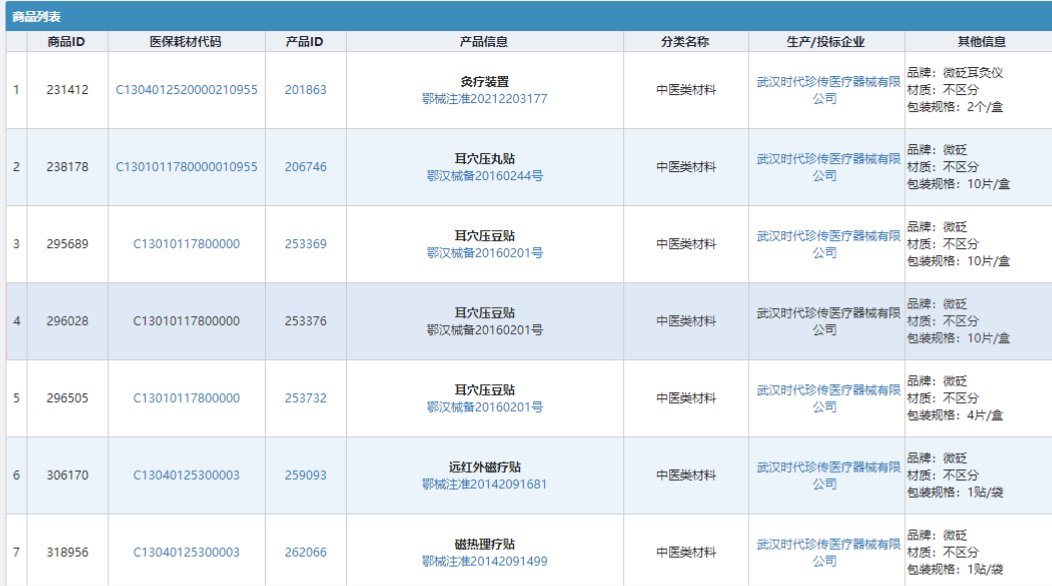Screen dimensions: 1052x586
Task: Click 中医类材料 in row 231412
Action: [x=686, y=90]
